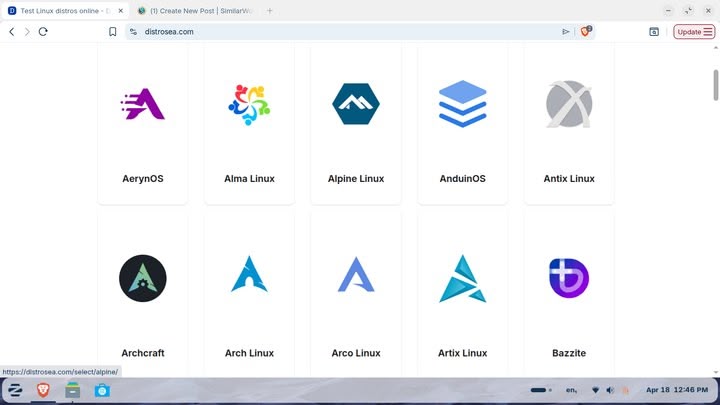
Task: Choose the AnduinOS stacked layers logo
Action: point(462,104)
